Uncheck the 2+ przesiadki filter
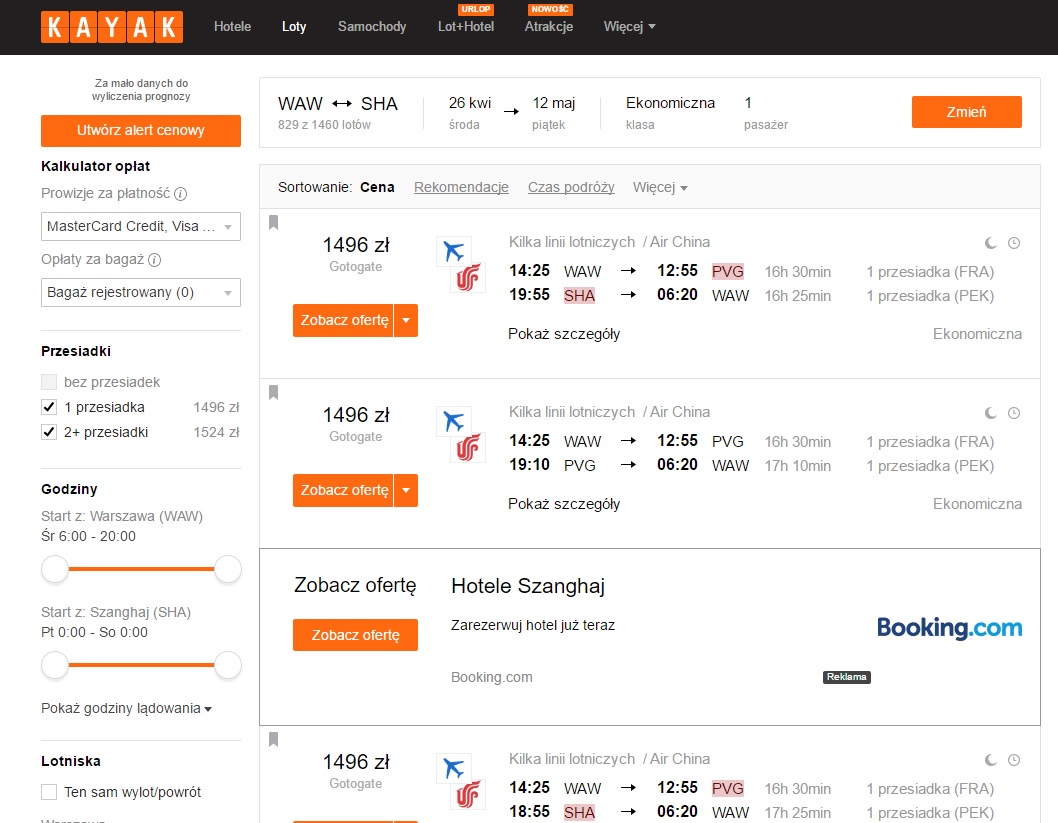This screenshot has width=1058, height=823. point(49,432)
